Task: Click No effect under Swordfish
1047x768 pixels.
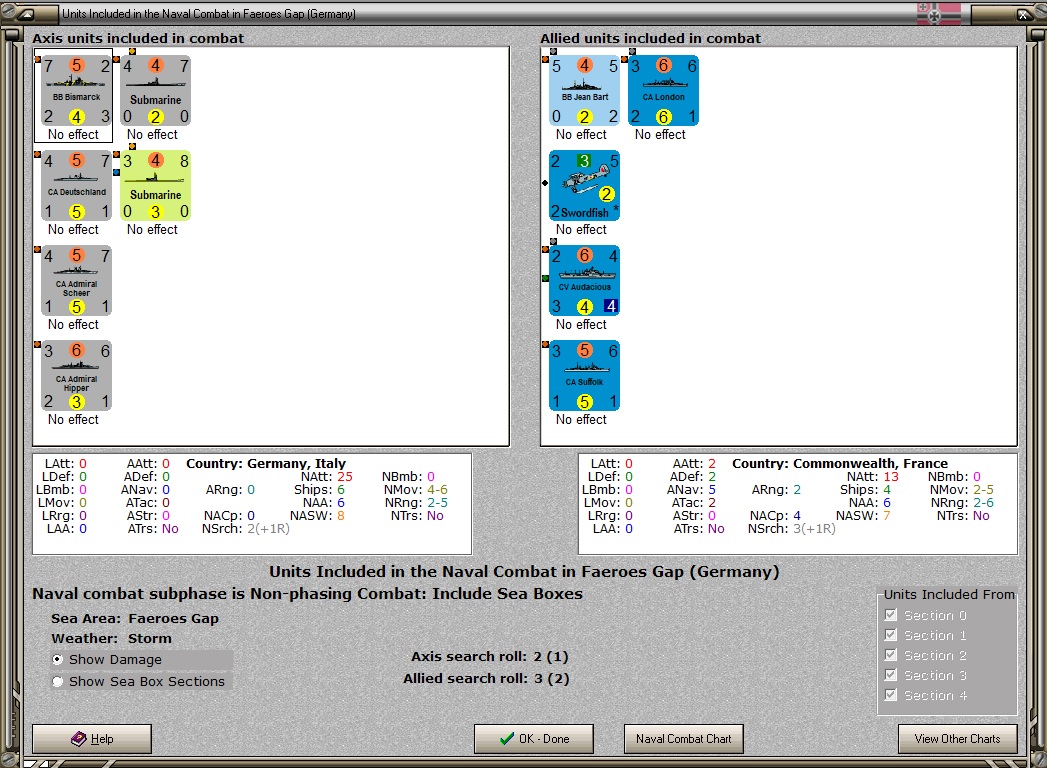Action: (582, 230)
